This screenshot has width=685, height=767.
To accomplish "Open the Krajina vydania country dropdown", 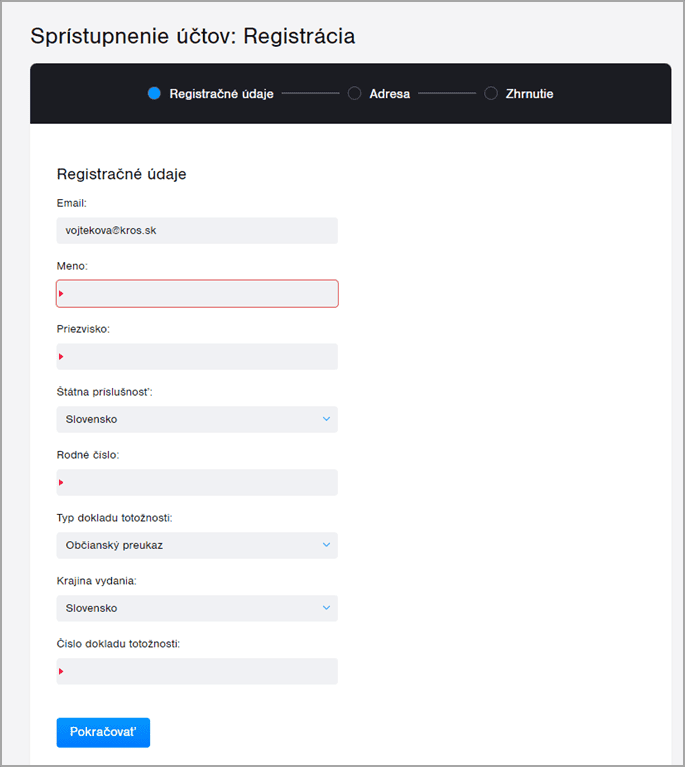I will tap(196, 608).
